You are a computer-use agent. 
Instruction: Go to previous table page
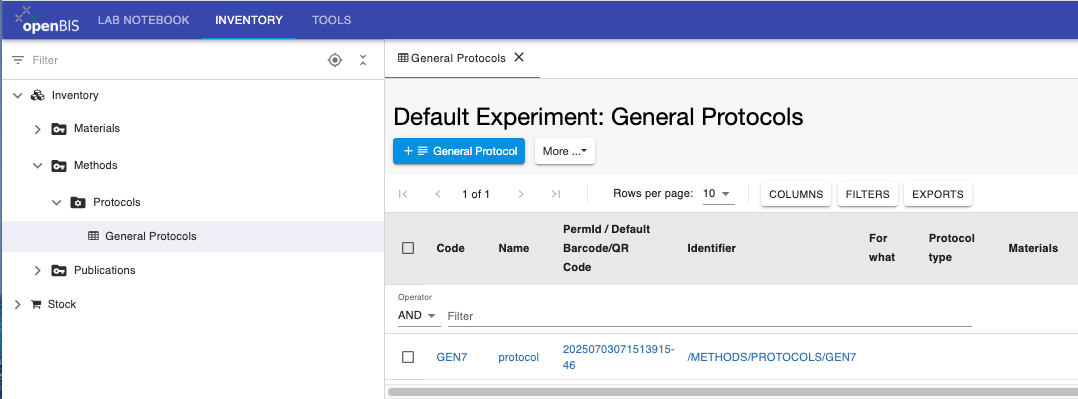(x=438, y=194)
